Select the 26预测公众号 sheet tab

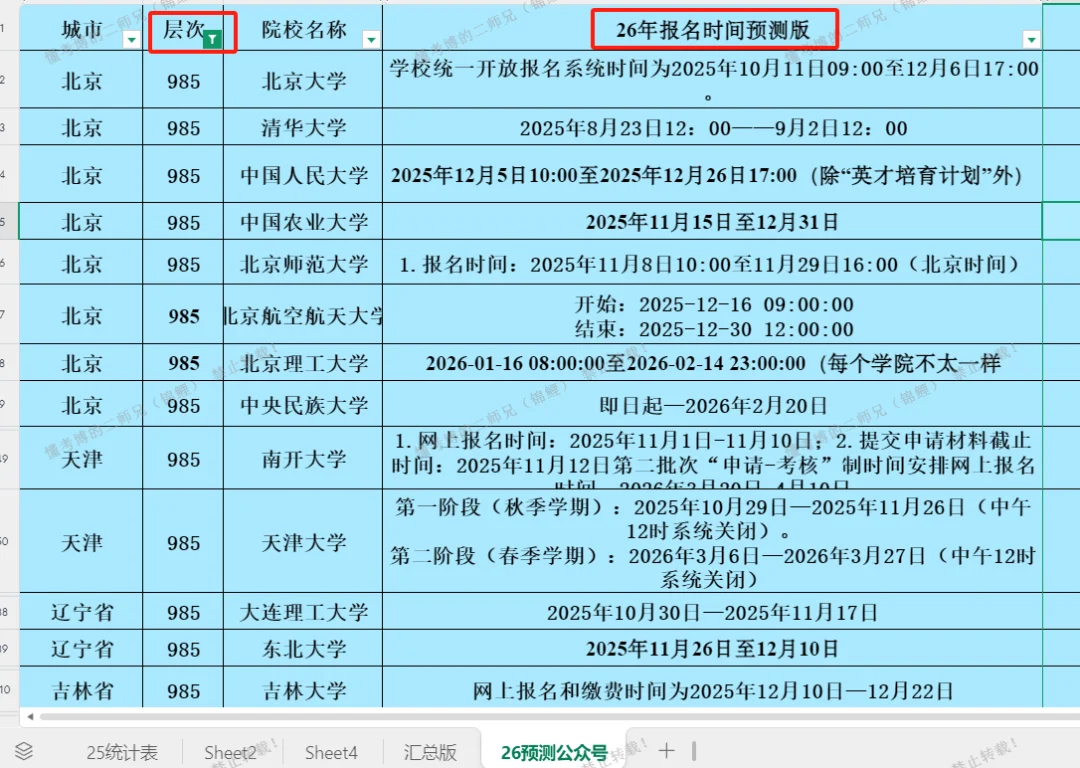(554, 753)
